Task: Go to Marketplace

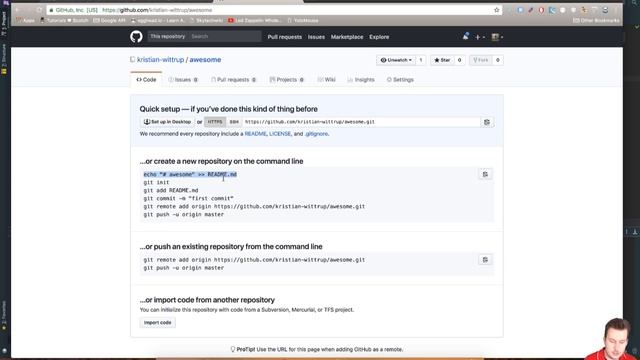Action: click(347, 37)
